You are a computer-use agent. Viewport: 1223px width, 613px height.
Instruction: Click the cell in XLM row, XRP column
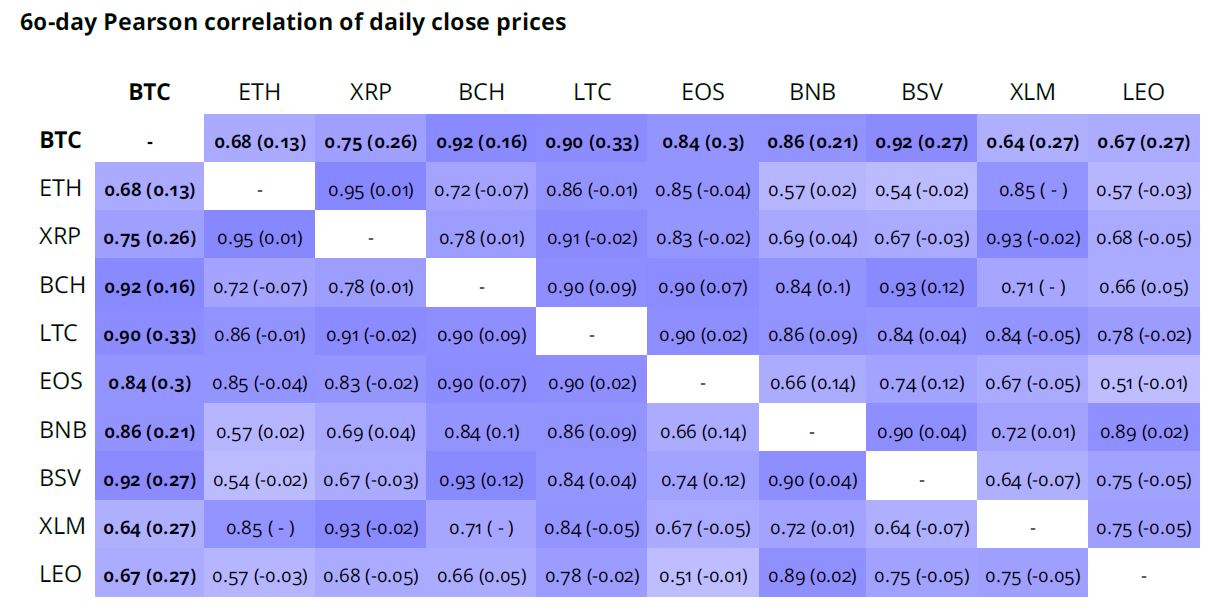pos(370,528)
